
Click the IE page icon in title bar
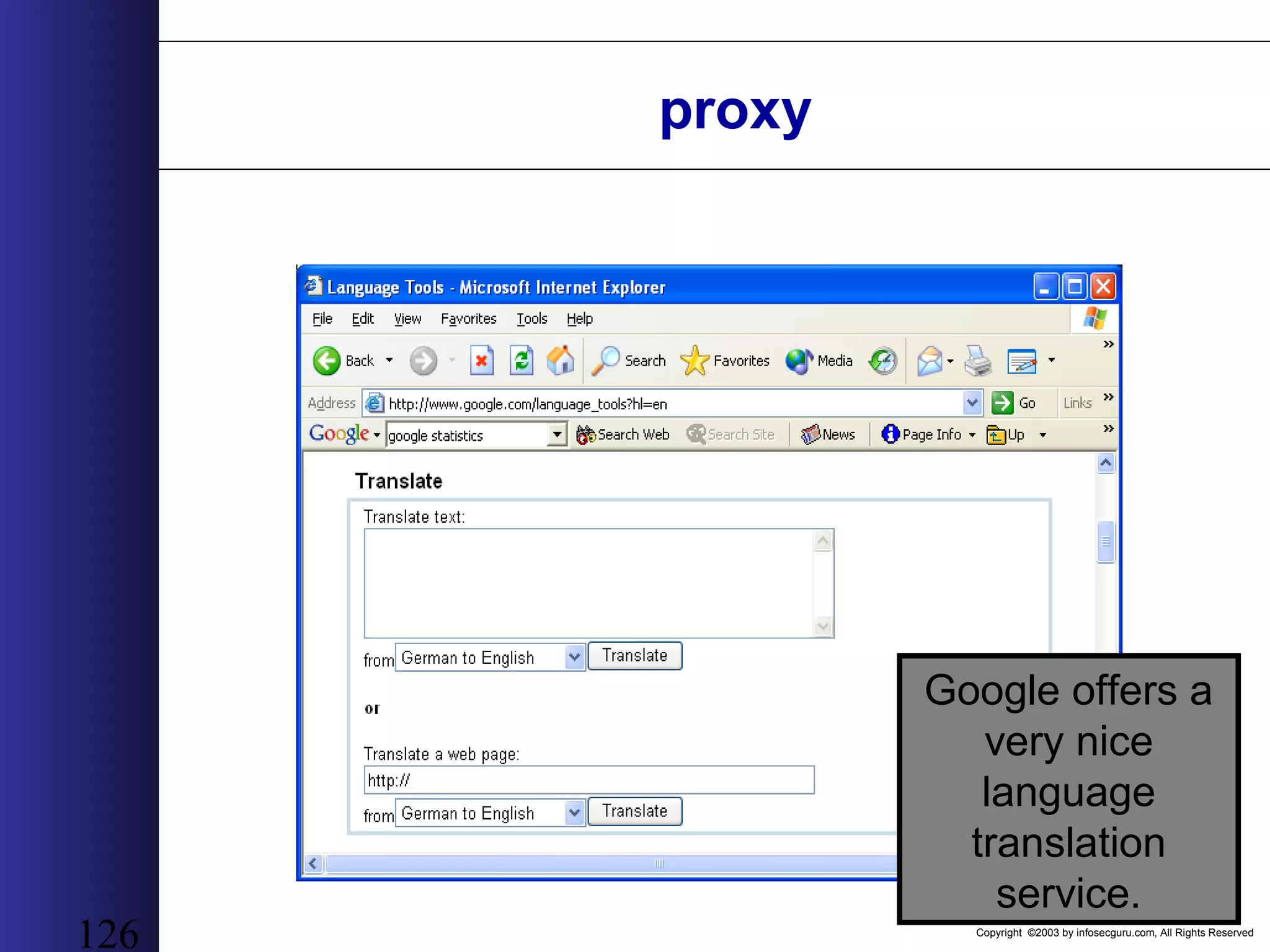point(313,286)
